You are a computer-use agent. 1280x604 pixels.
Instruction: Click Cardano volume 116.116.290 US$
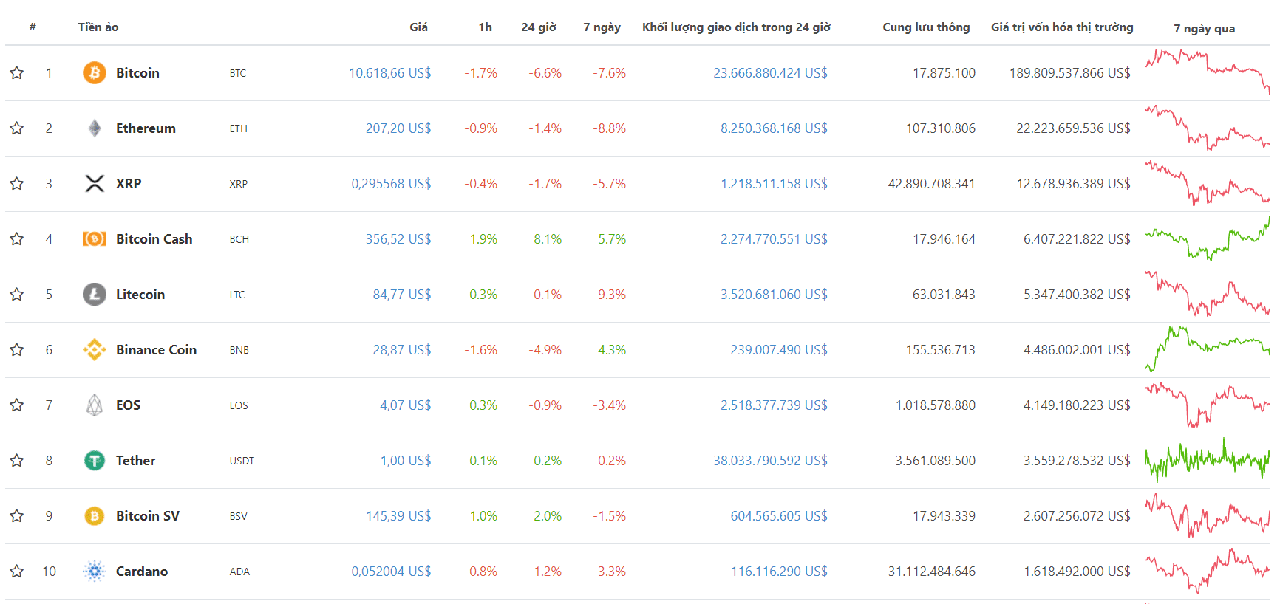pyautogui.click(x=779, y=571)
